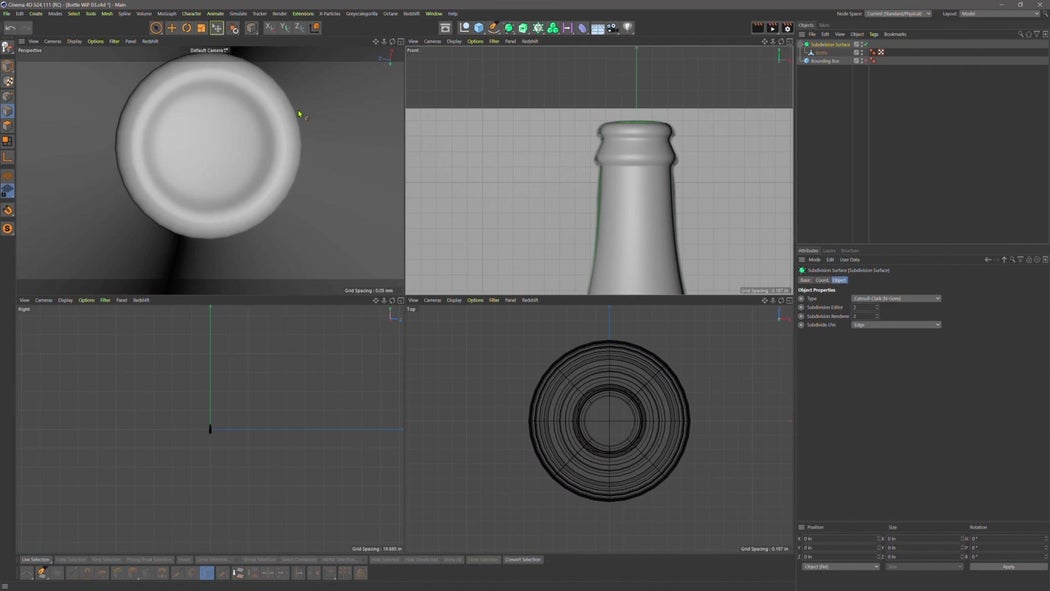Lock the X axis in the toolbar
Viewport: 1050px width, 591px height.
267,27
